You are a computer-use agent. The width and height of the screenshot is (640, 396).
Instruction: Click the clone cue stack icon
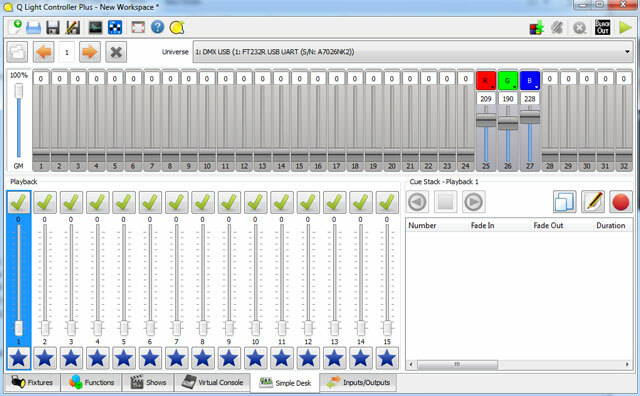tap(564, 202)
